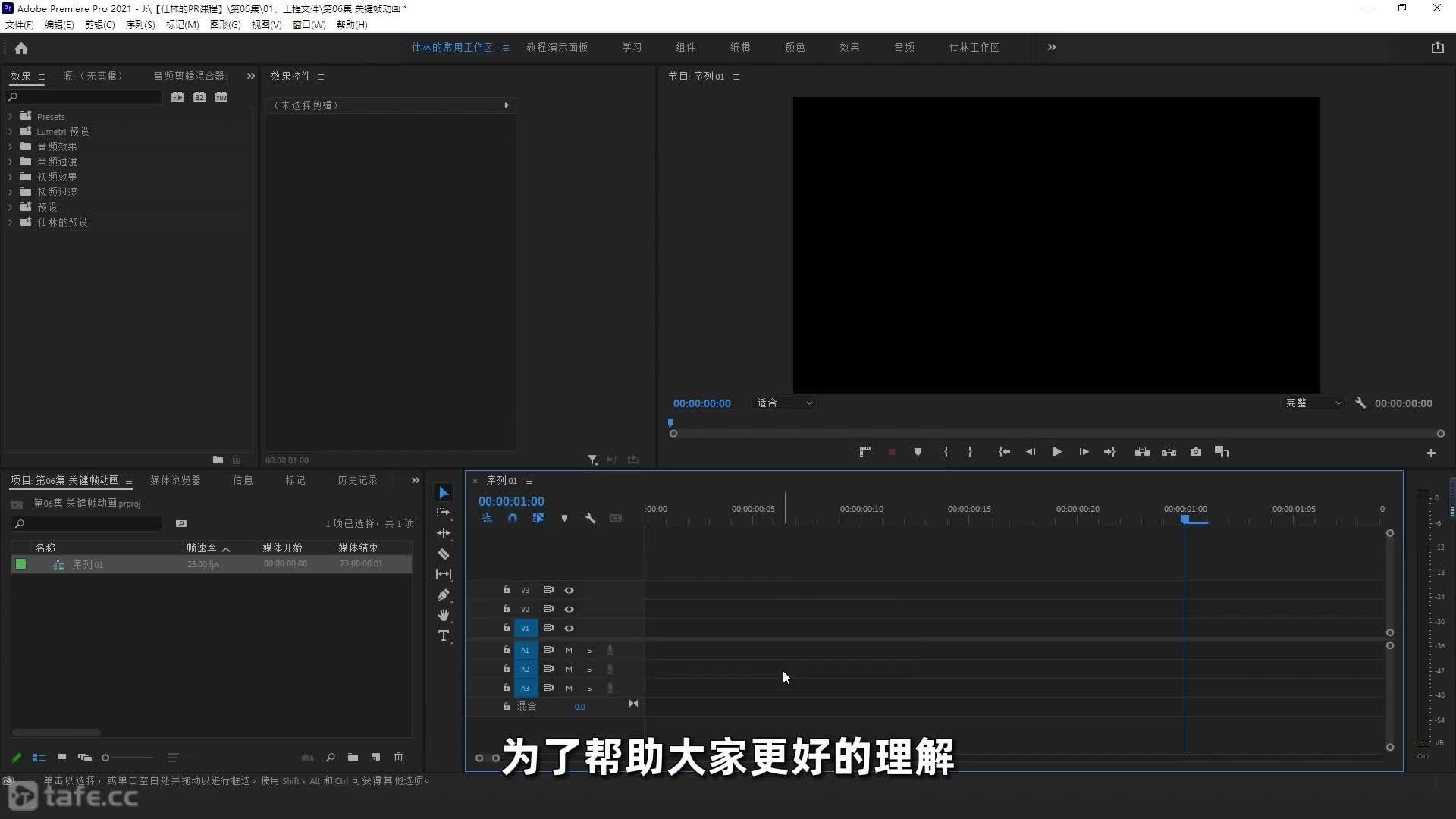Select the Pen tool
Image resolution: width=1456 pixels, height=819 pixels.
444,595
